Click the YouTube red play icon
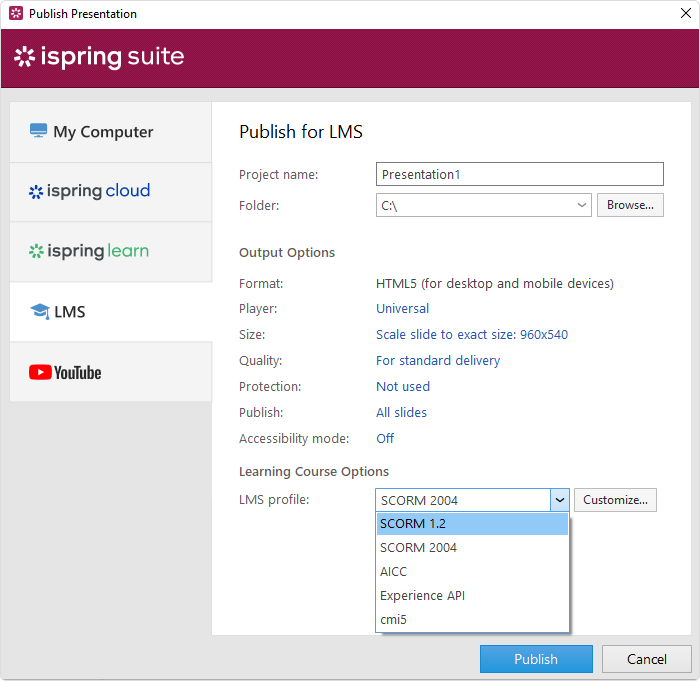This screenshot has height=681, width=700. [40, 372]
